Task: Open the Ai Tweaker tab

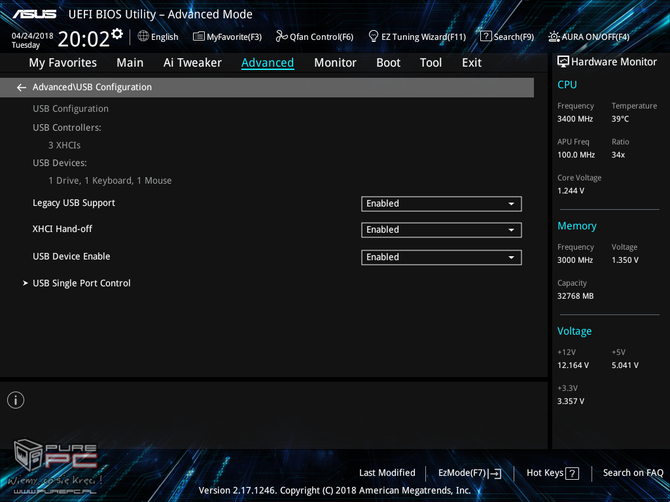Action: coord(192,63)
